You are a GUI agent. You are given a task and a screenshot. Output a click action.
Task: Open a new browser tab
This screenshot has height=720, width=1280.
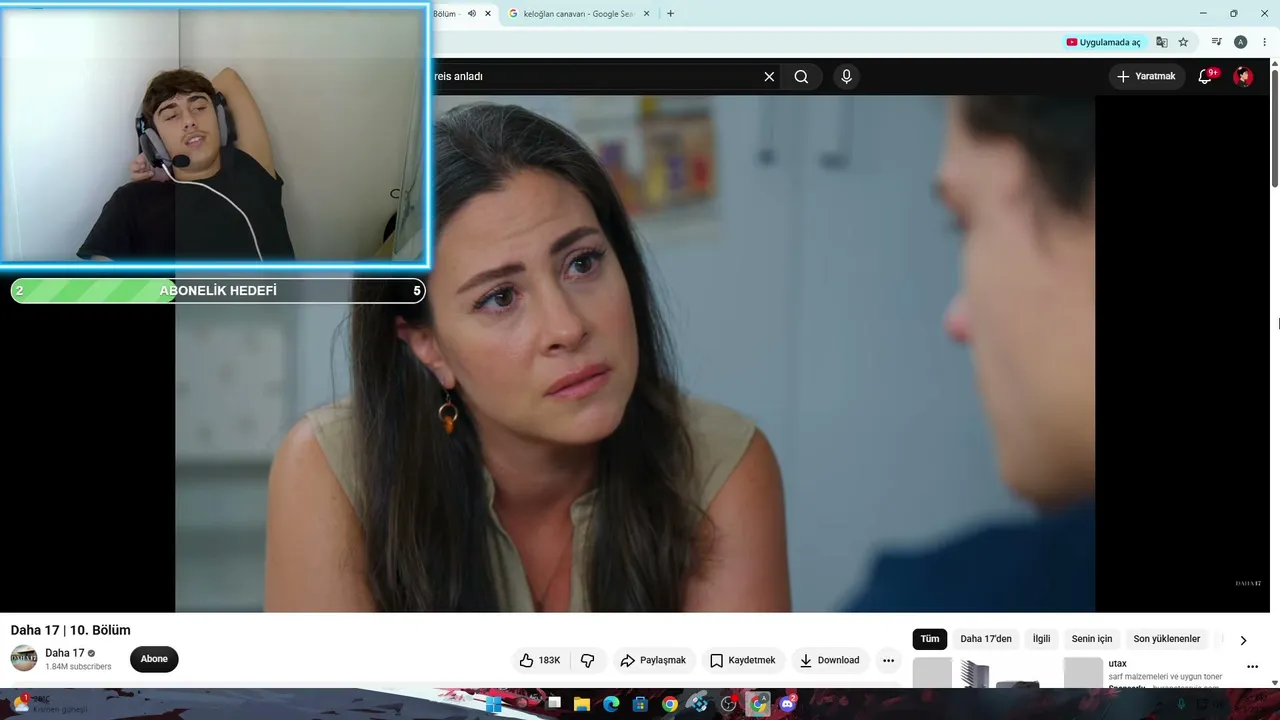(670, 14)
